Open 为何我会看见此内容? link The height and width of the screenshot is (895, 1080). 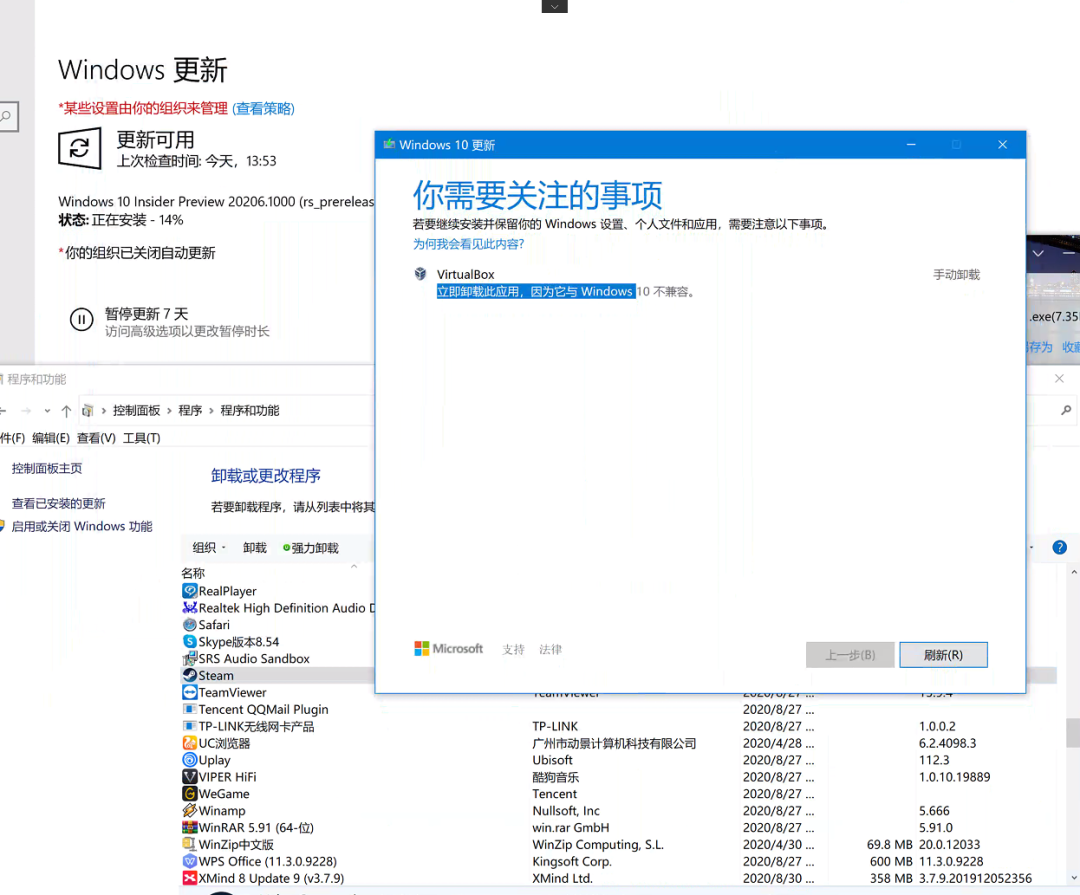pos(468,244)
